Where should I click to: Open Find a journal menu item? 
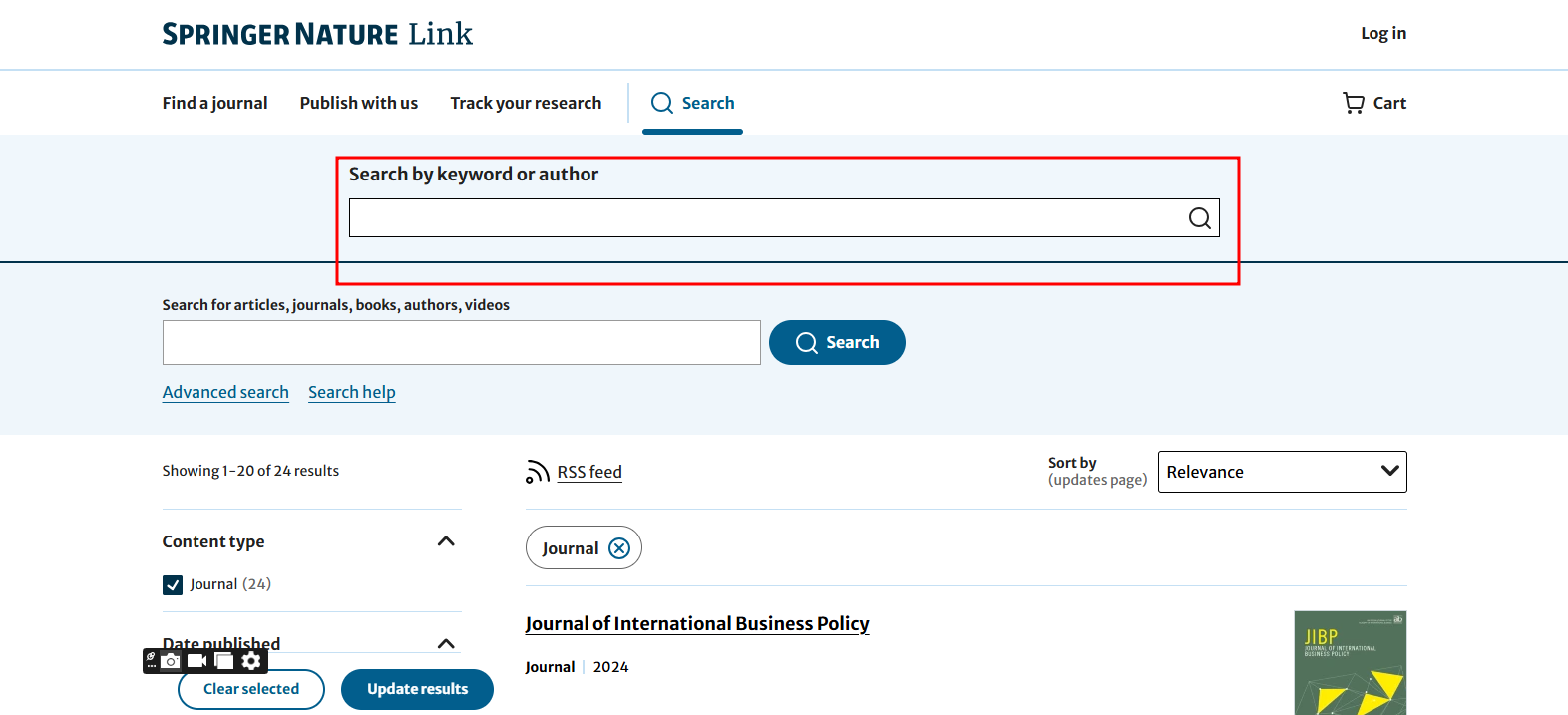214,103
